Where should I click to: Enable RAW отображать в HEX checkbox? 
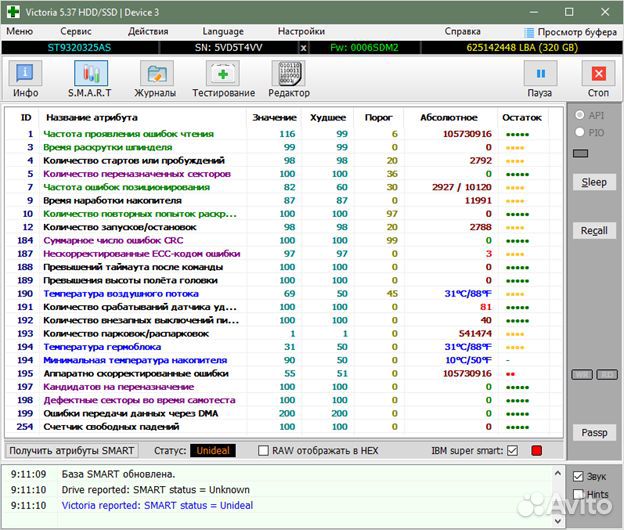(264, 451)
